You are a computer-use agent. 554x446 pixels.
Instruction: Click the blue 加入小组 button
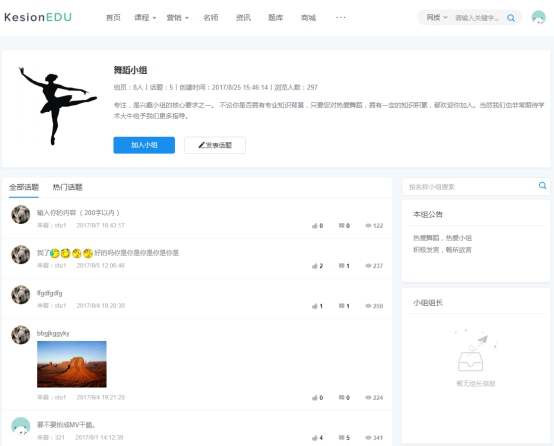point(144,145)
